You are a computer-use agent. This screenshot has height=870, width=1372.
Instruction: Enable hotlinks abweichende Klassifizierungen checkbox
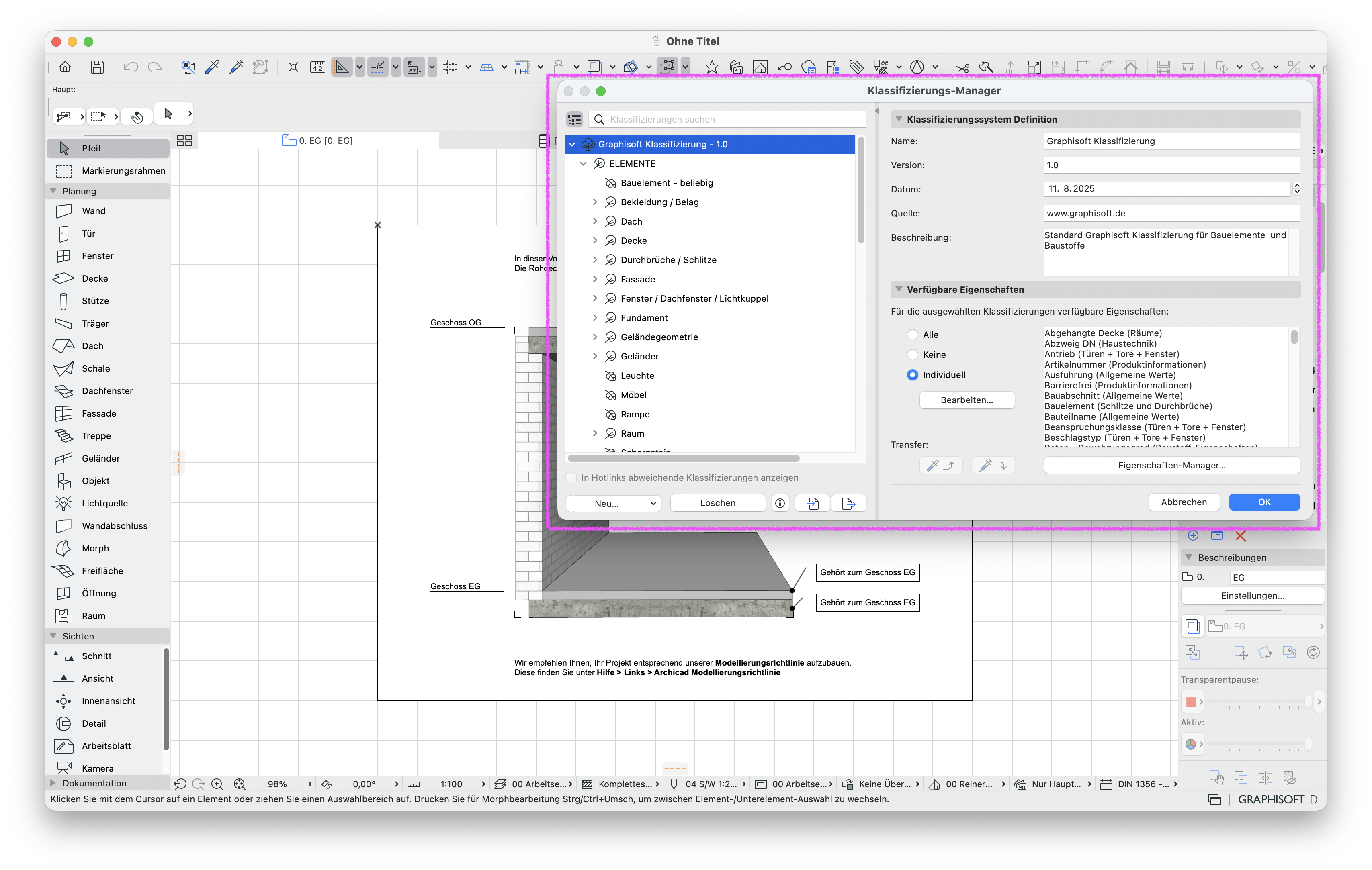571,478
